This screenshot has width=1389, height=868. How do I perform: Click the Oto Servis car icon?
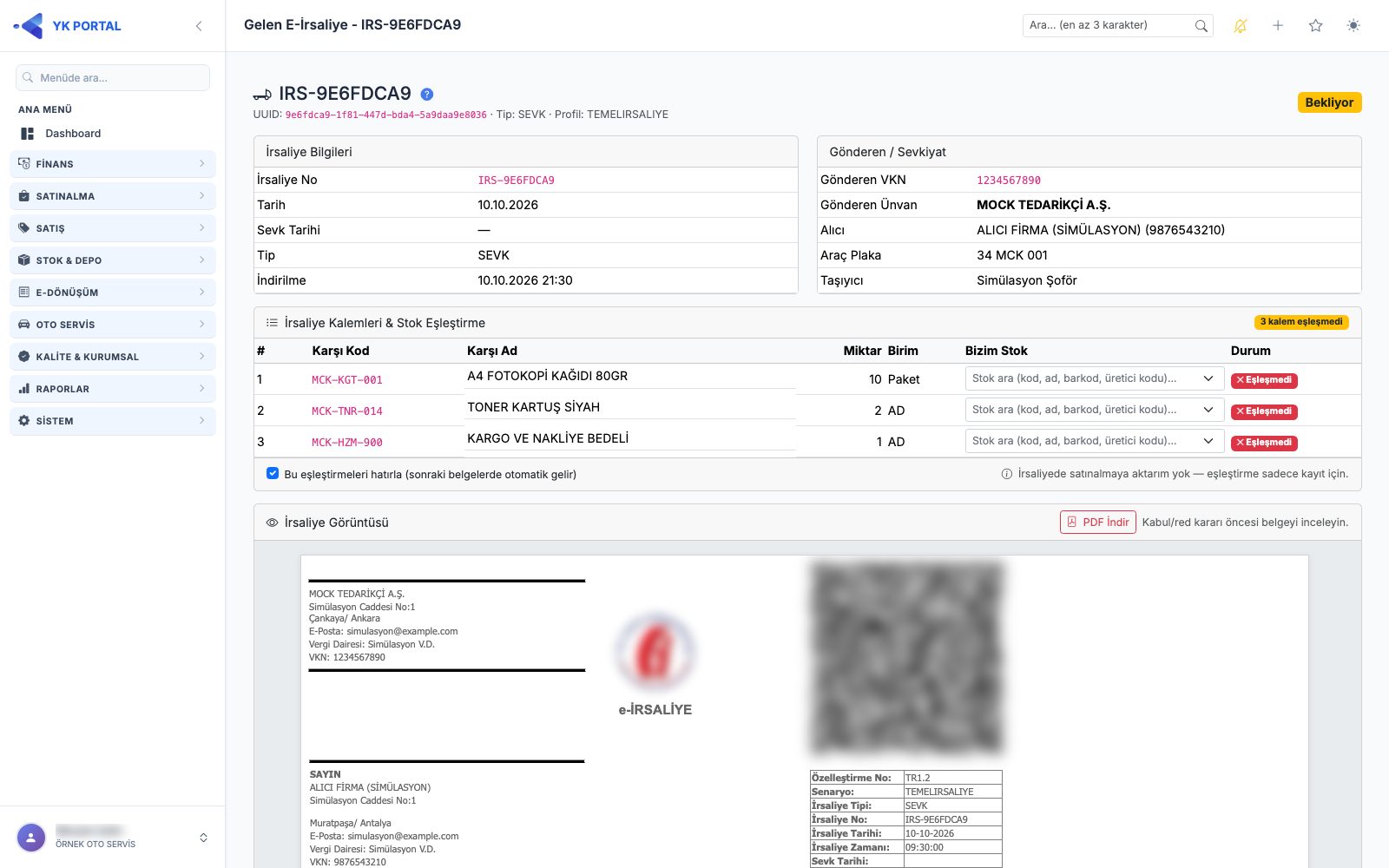pos(24,324)
